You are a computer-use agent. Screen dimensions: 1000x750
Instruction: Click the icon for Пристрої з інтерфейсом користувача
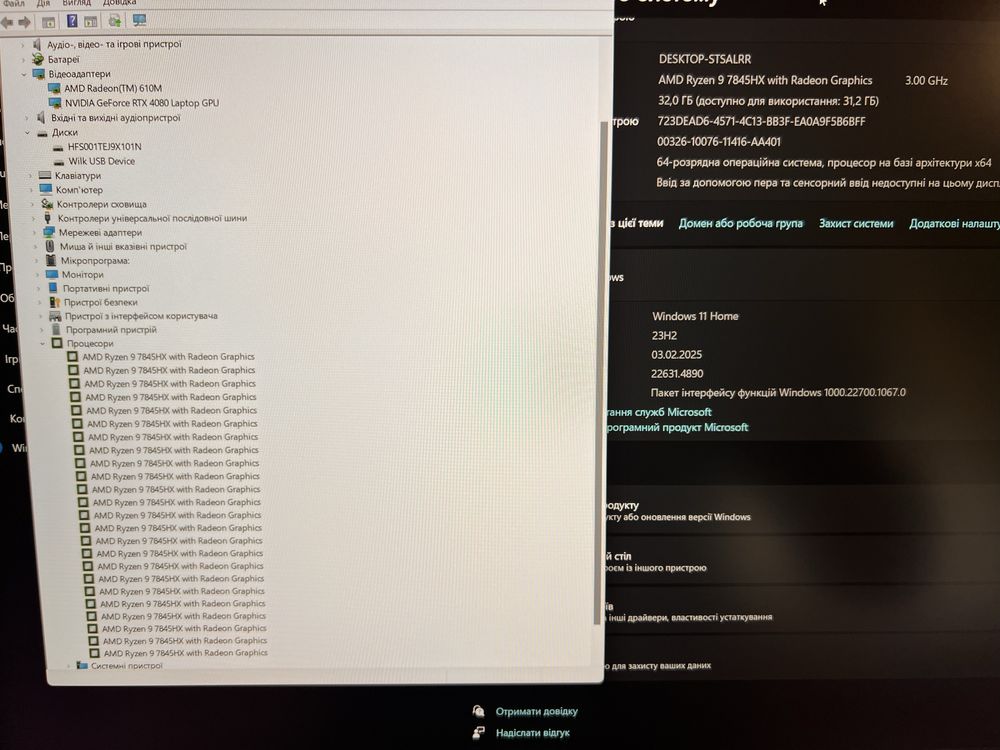(55, 316)
